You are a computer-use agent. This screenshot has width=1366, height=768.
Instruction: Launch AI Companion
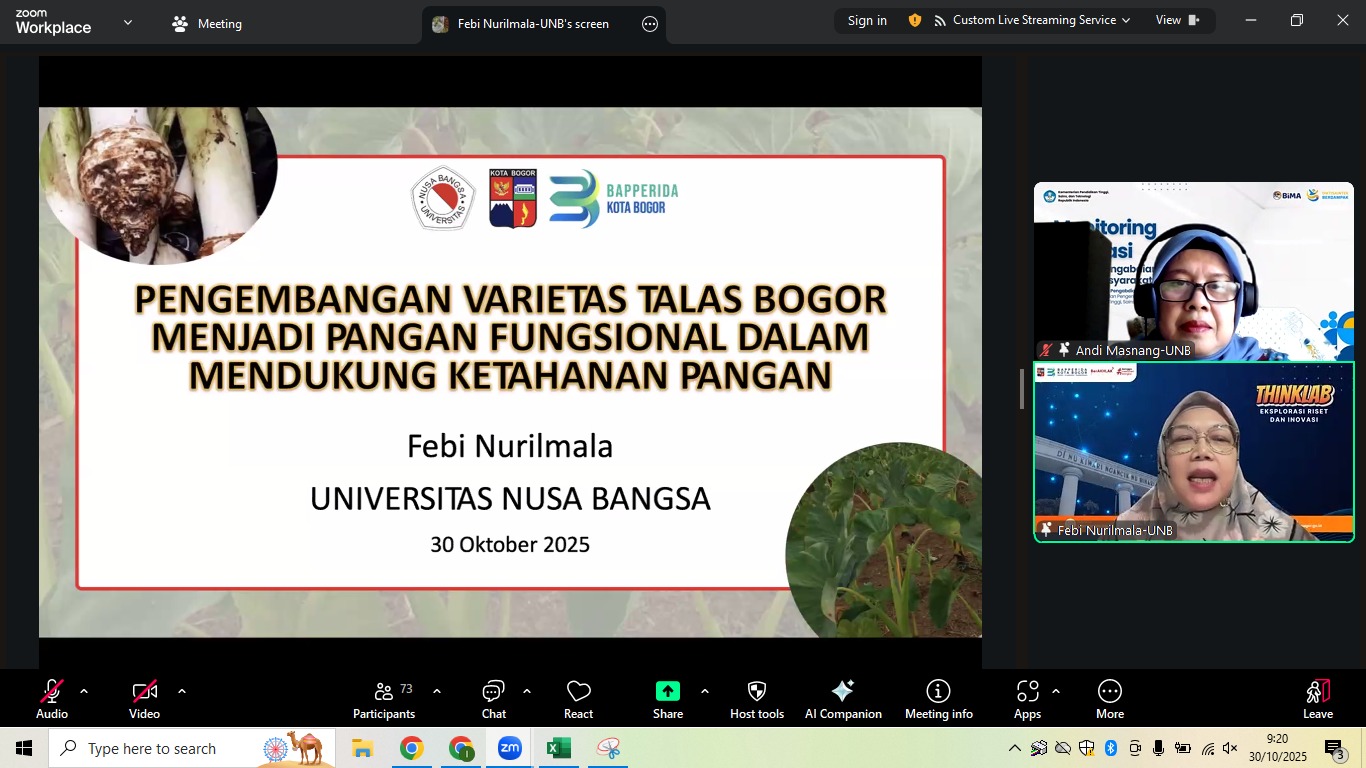click(x=843, y=699)
